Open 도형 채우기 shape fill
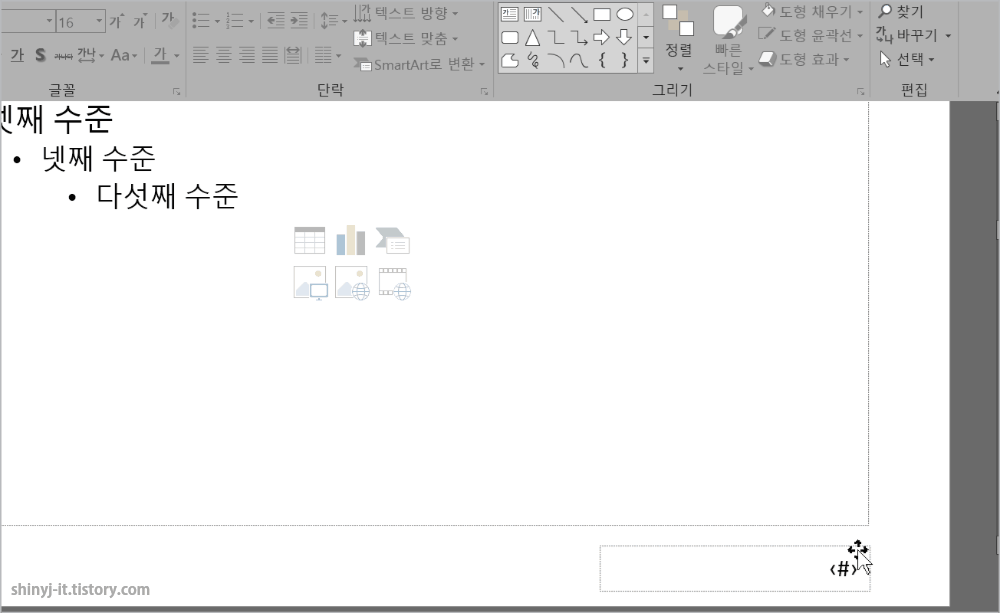The height and width of the screenshot is (613, 1000). 812,11
